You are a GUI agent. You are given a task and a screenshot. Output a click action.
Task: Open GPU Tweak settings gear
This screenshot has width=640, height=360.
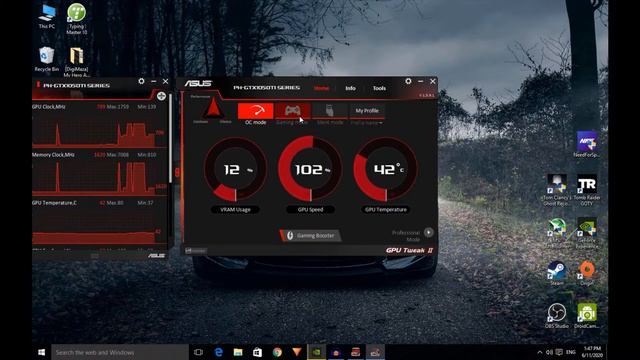coord(408,81)
